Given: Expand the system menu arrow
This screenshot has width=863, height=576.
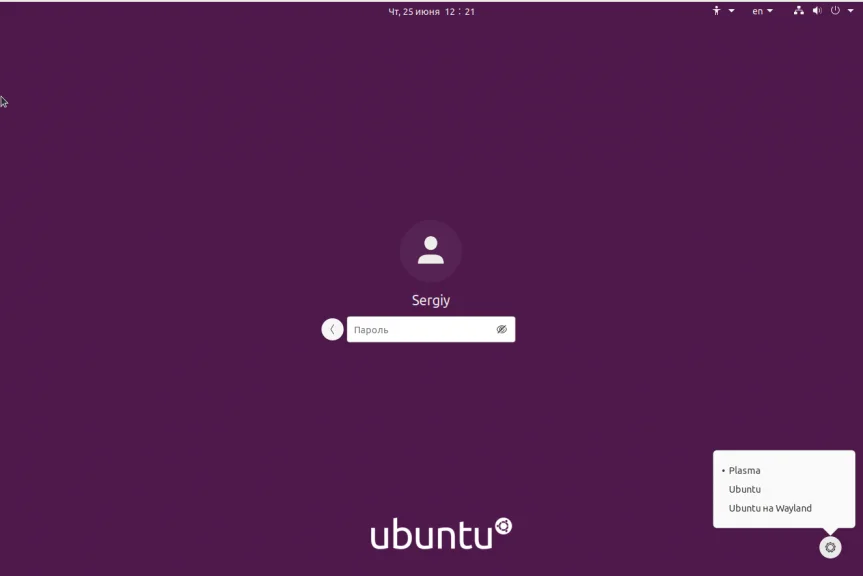Looking at the screenshot, I should pos(850,10).
